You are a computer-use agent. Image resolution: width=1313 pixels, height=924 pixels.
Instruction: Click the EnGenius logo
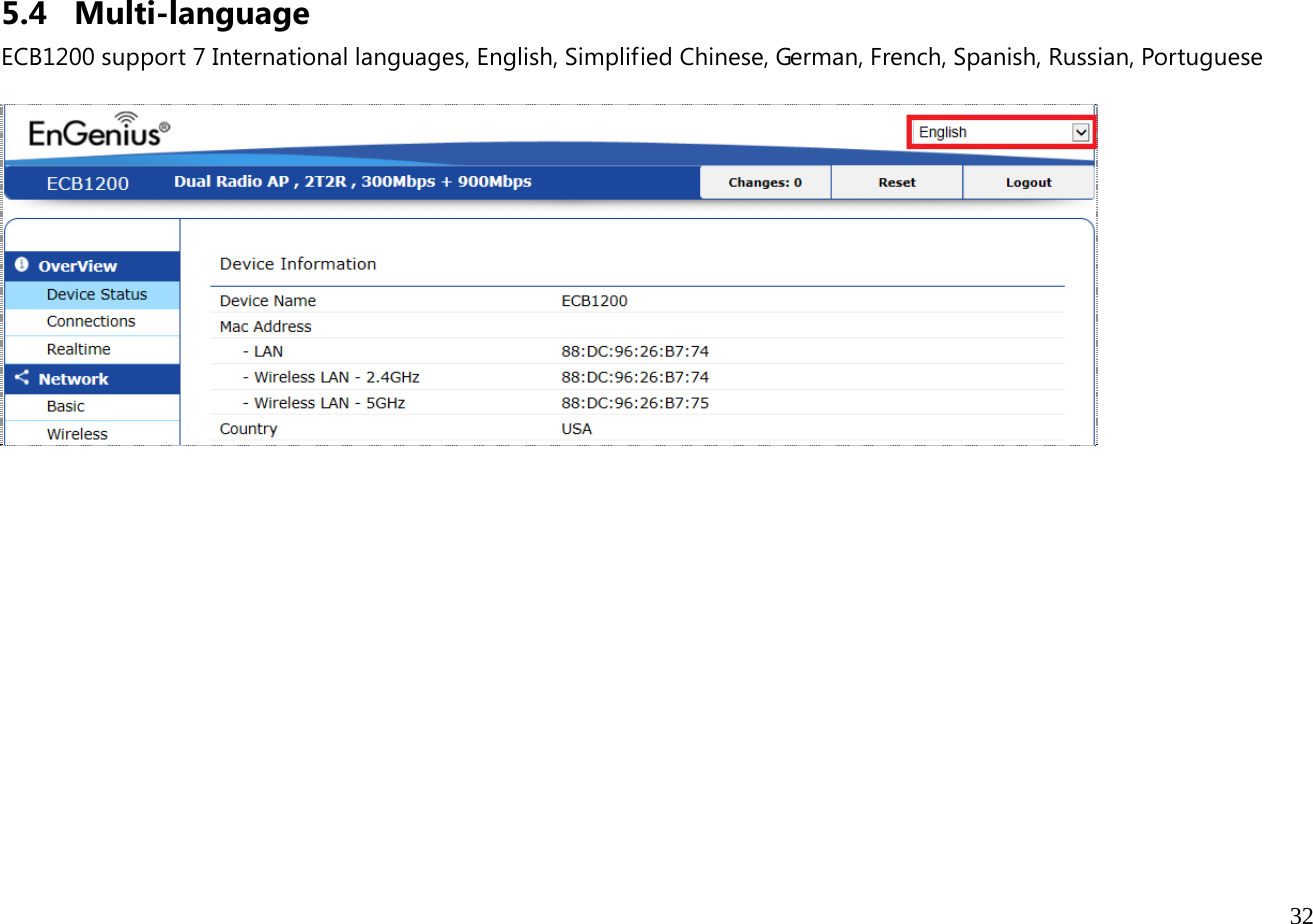pyautogui.click(x=98, y=131)
